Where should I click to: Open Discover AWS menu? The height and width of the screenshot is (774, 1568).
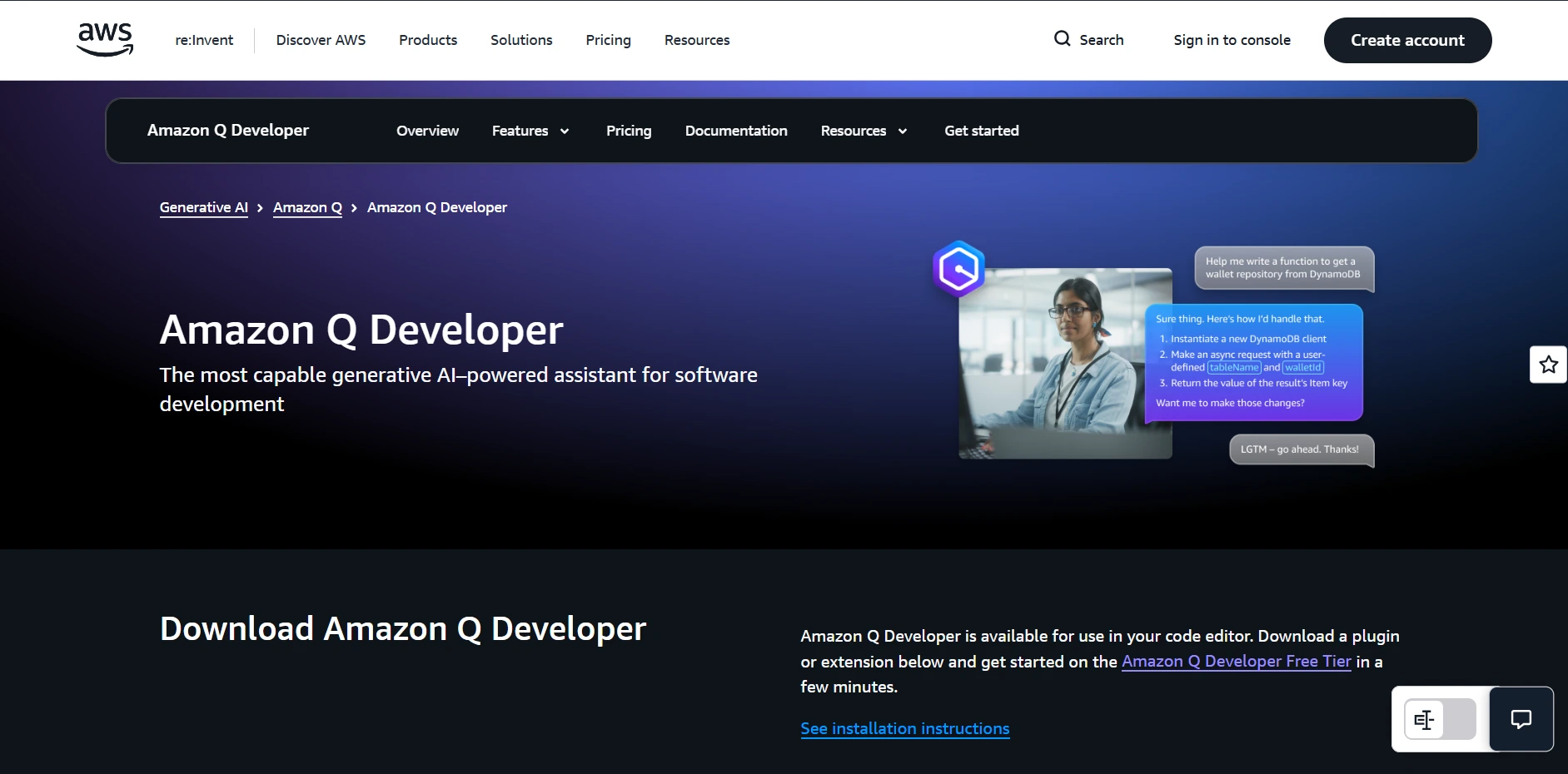tap(321, 40)
